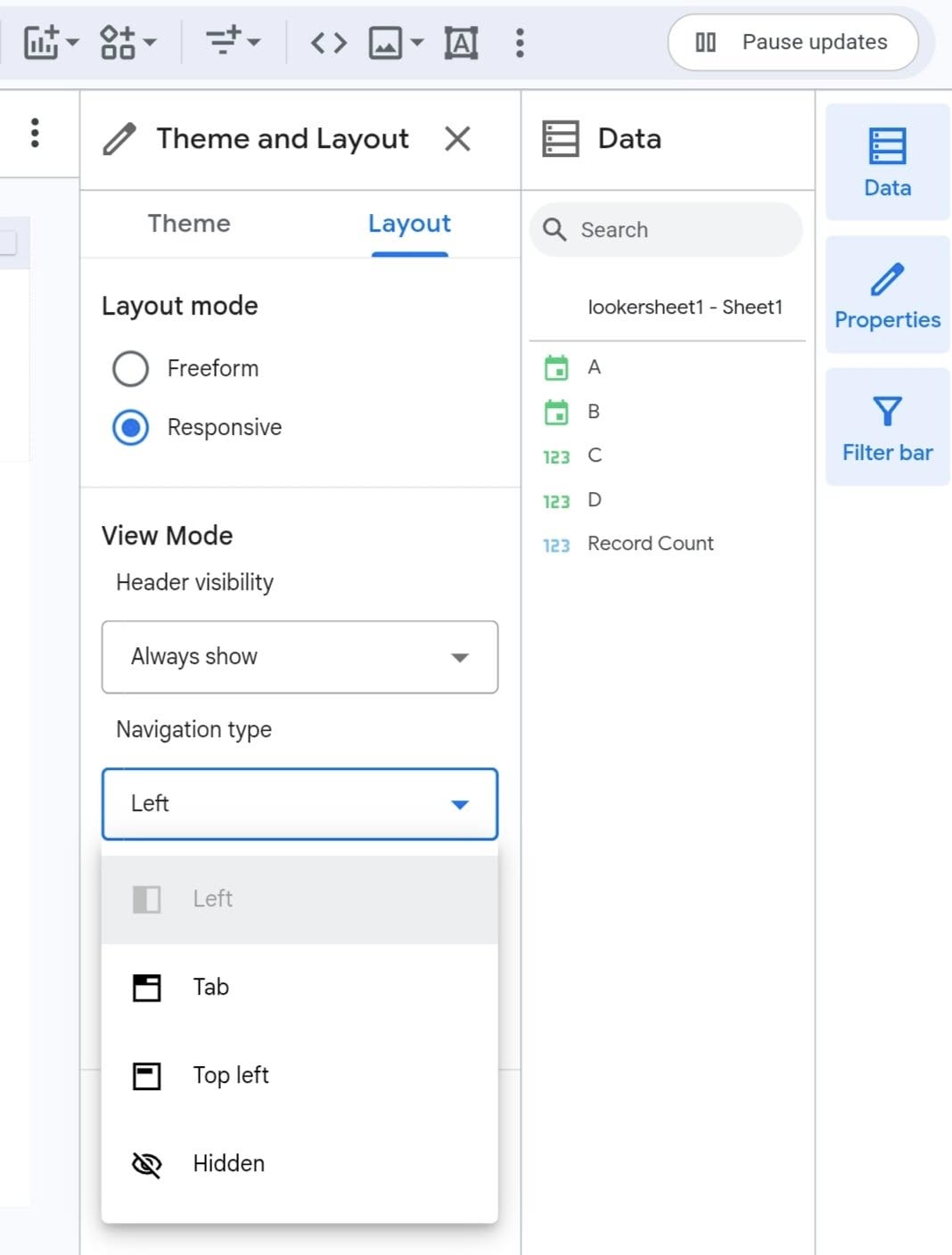Choose Tab from navigation type list
This screenshot has height=1255, width=952.
(x=211, y=987)
